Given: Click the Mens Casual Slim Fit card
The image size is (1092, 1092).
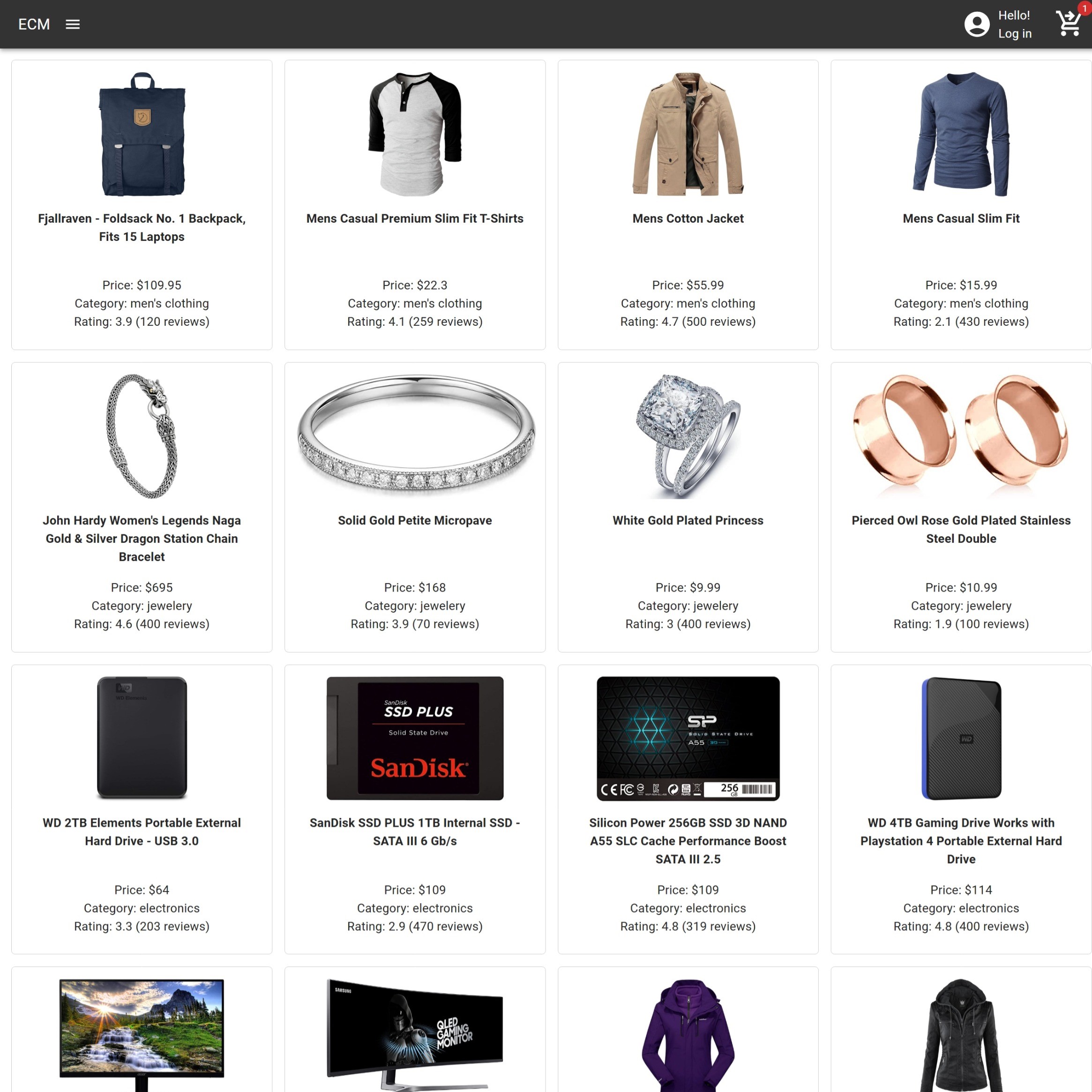Looking at the screenshot, I should pos(961,205).
